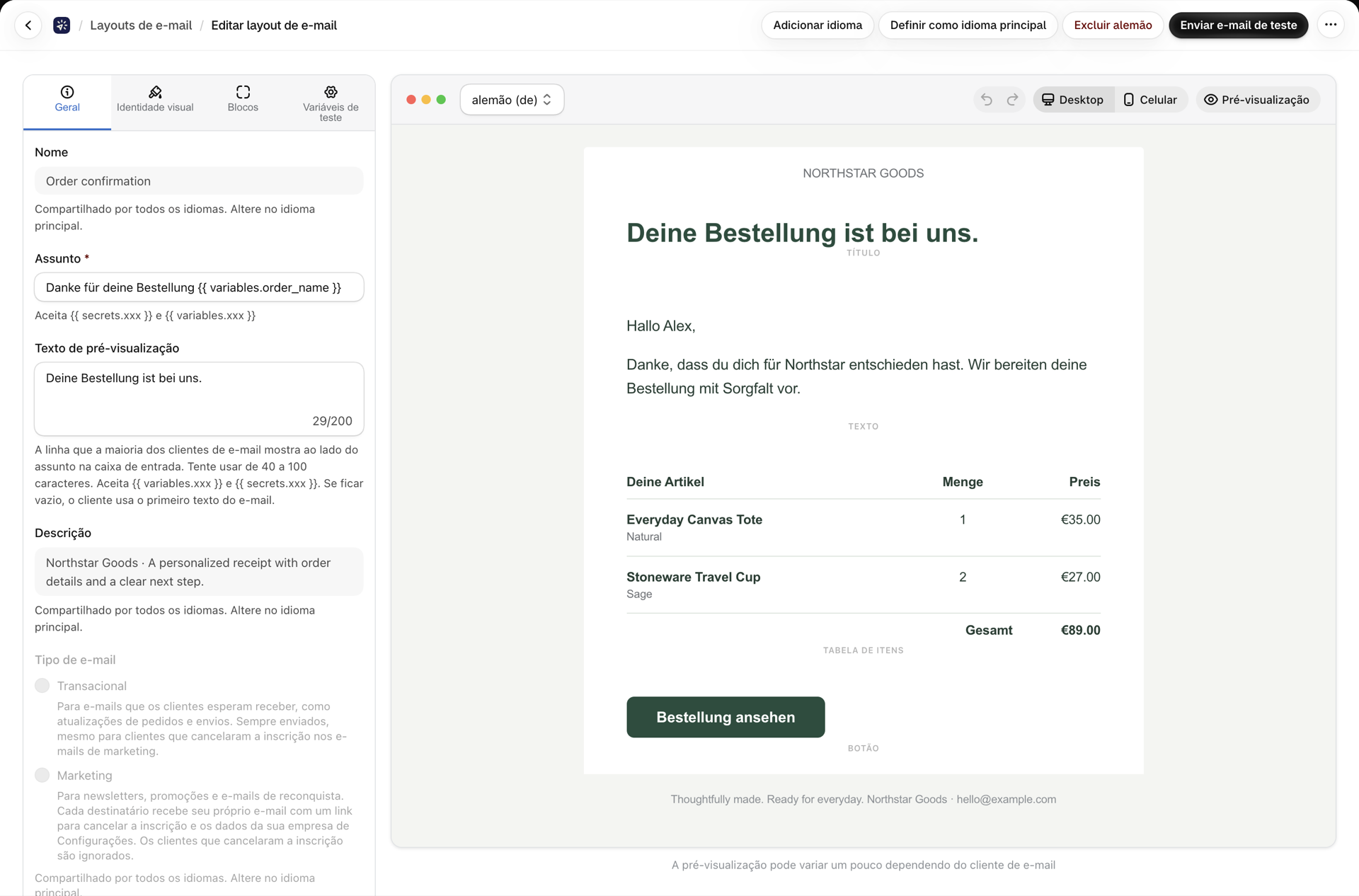Select the heading Deine Bestellung ist bei uns.

(x=802, y=233)
